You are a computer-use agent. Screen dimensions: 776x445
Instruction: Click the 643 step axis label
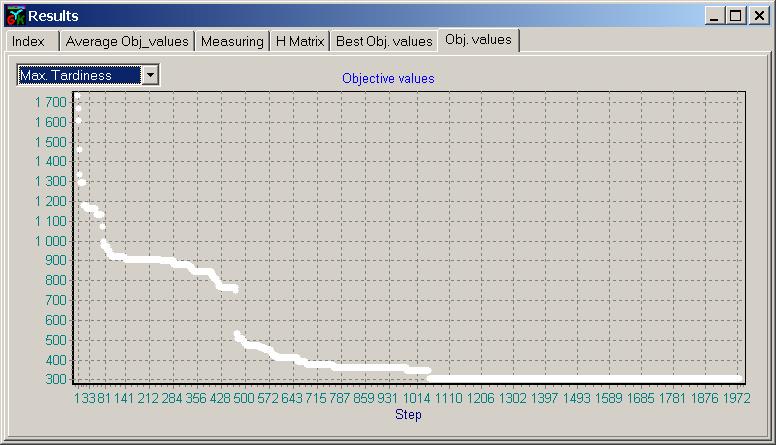pyautogui.click(x=292, y=398)
